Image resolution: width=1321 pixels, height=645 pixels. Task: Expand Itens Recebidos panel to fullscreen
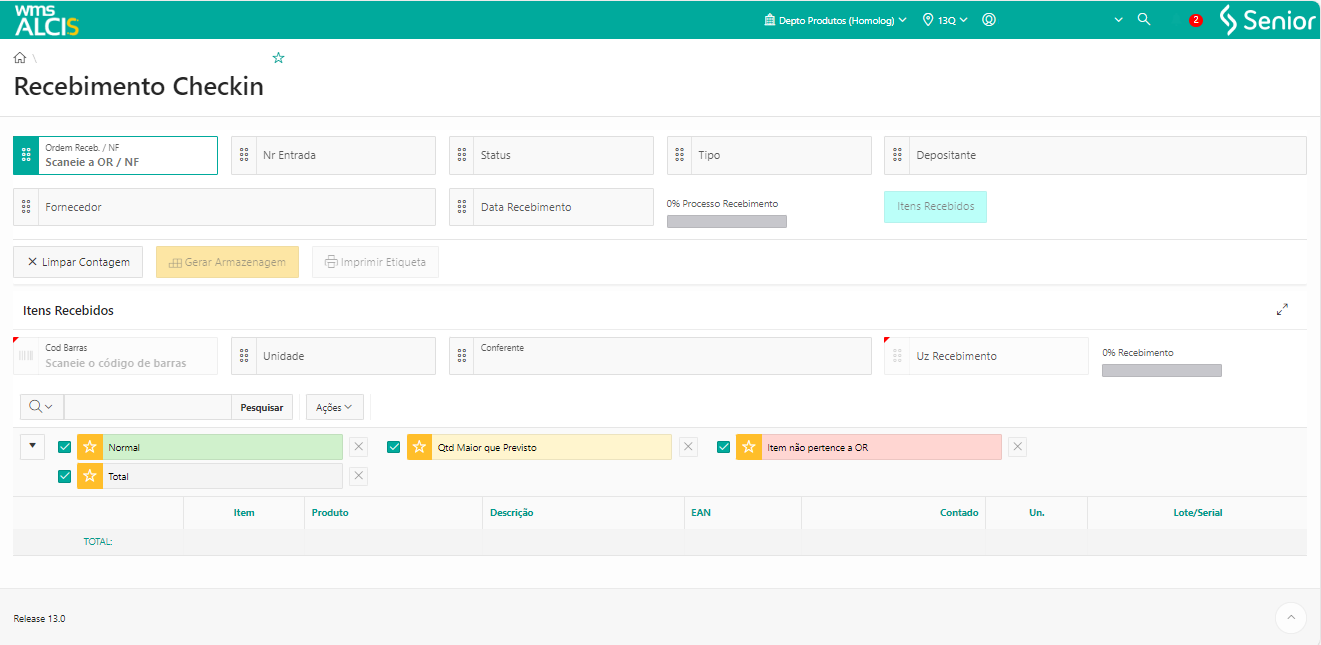pyautogui.click(x=1282, y=310)
